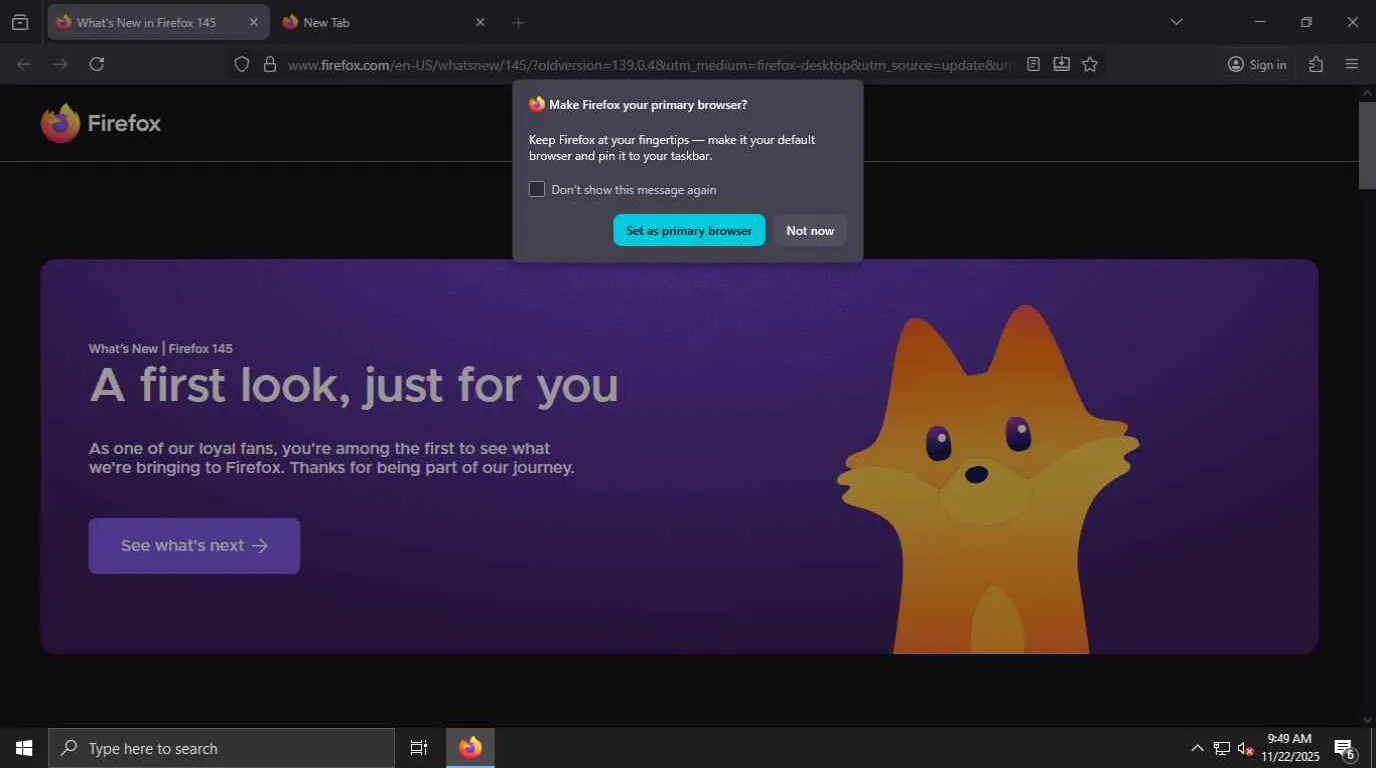Click the page's vertical scrollbar thumb
The height and width of the screenshot is (768, 1376).
[1367, 144]
